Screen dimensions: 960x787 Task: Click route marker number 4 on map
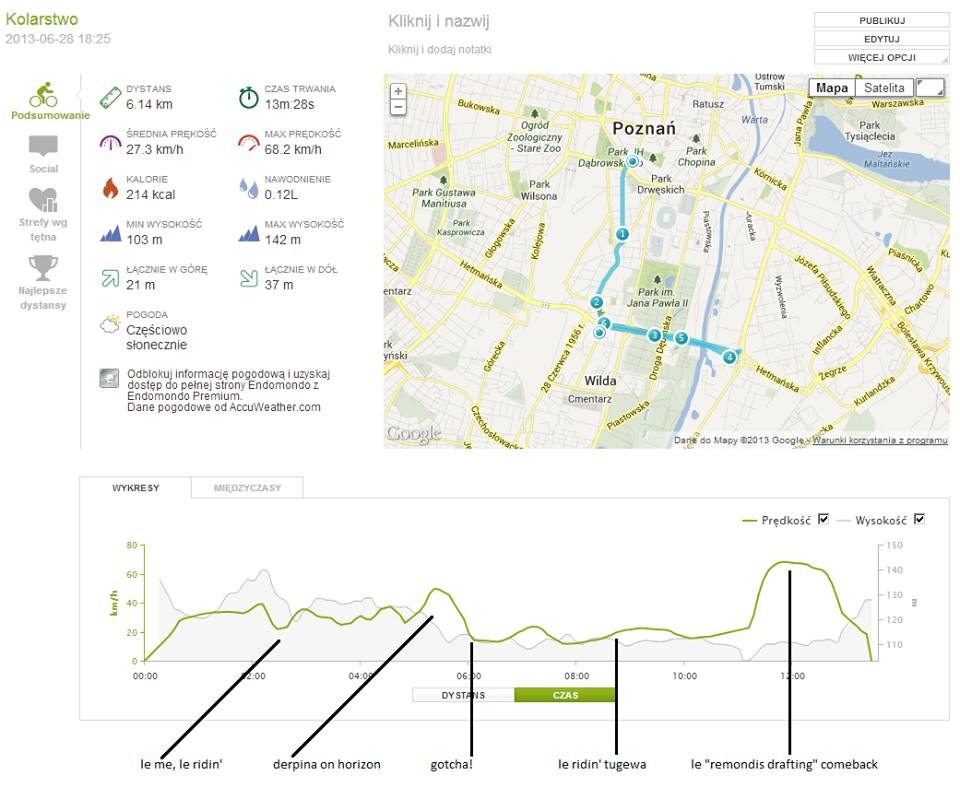click(x=730, y=357)
